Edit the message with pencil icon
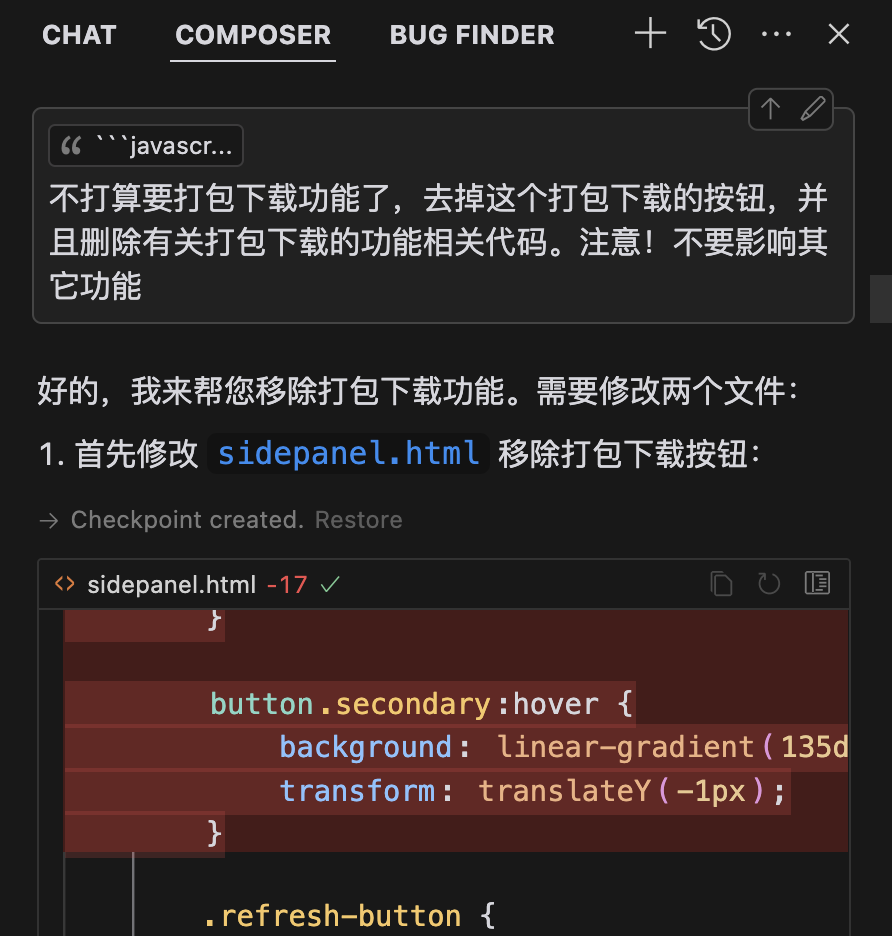The image size is (892, 936). point(812,109)
